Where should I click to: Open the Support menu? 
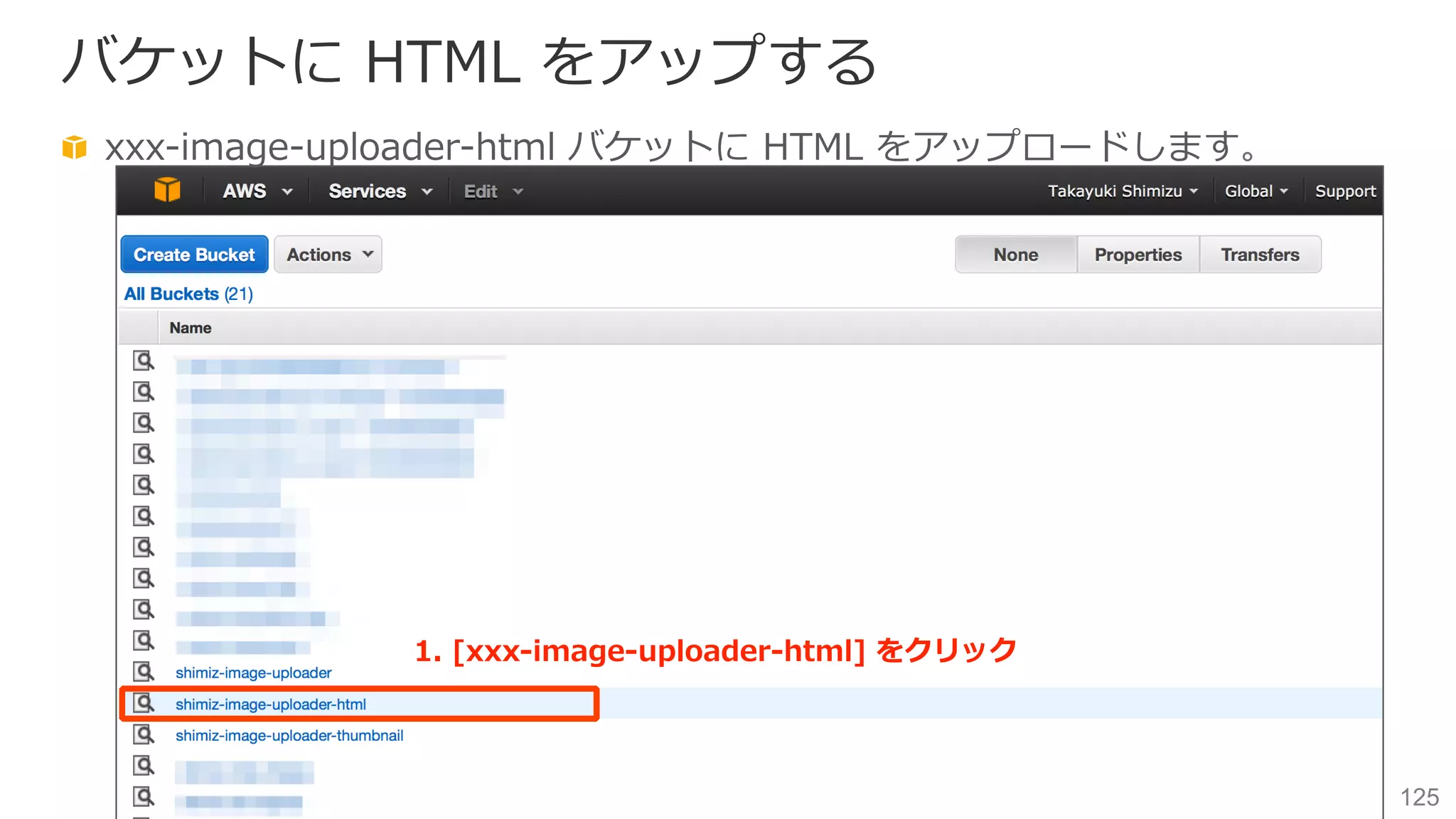pyautogui.click(x=1345, y=191)
